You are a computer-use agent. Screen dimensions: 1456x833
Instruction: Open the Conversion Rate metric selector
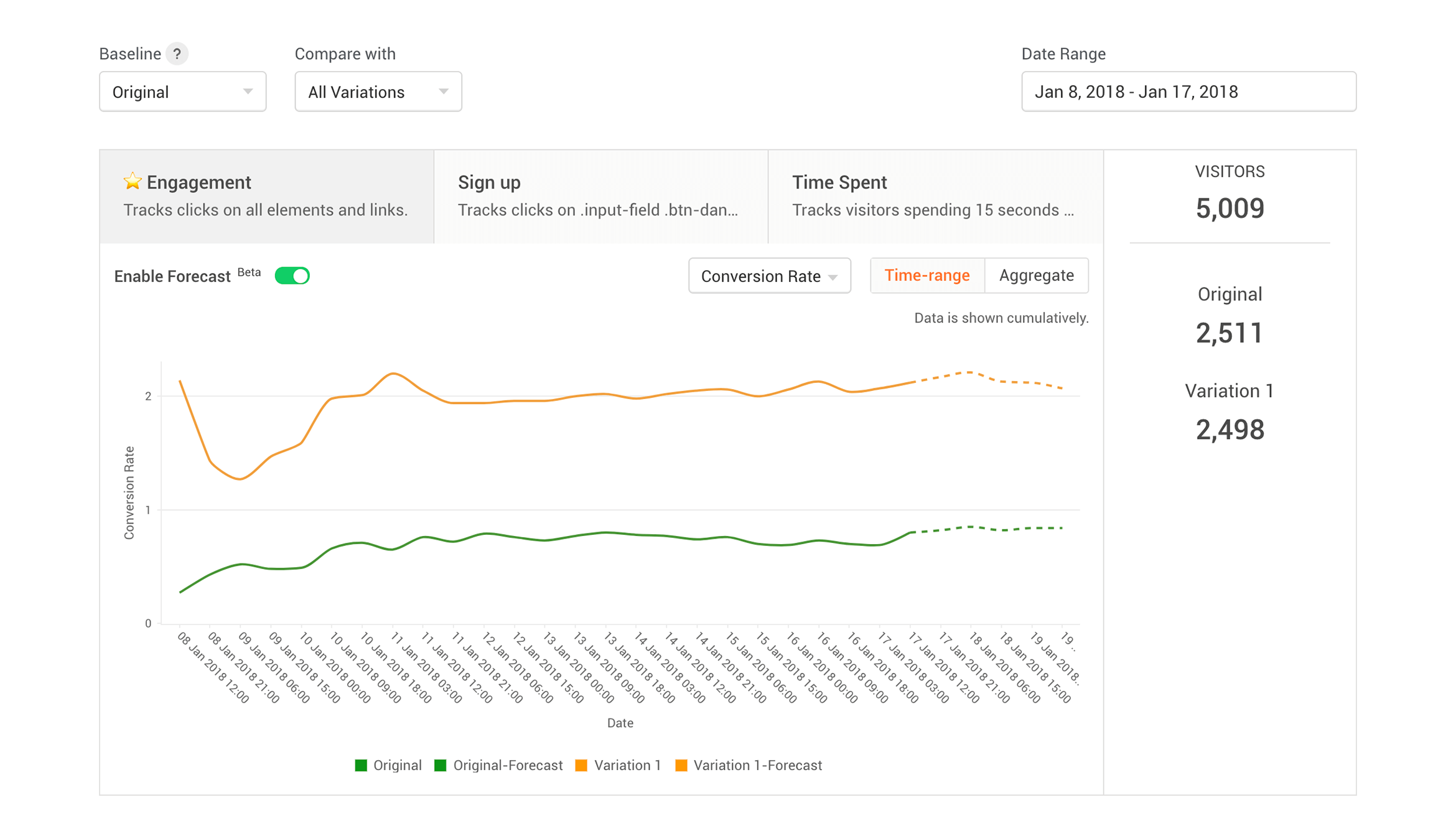769,276
